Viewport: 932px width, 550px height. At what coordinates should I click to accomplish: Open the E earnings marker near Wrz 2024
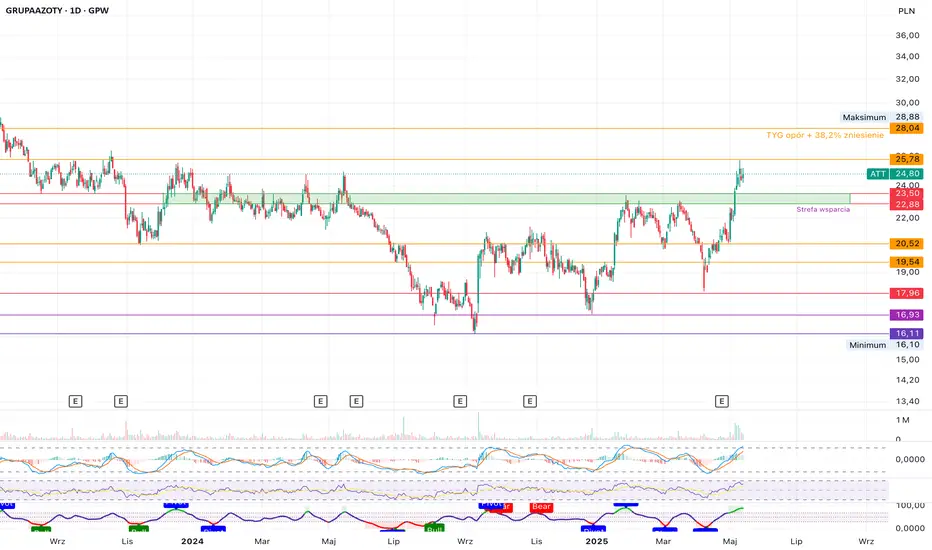(460, 401)
